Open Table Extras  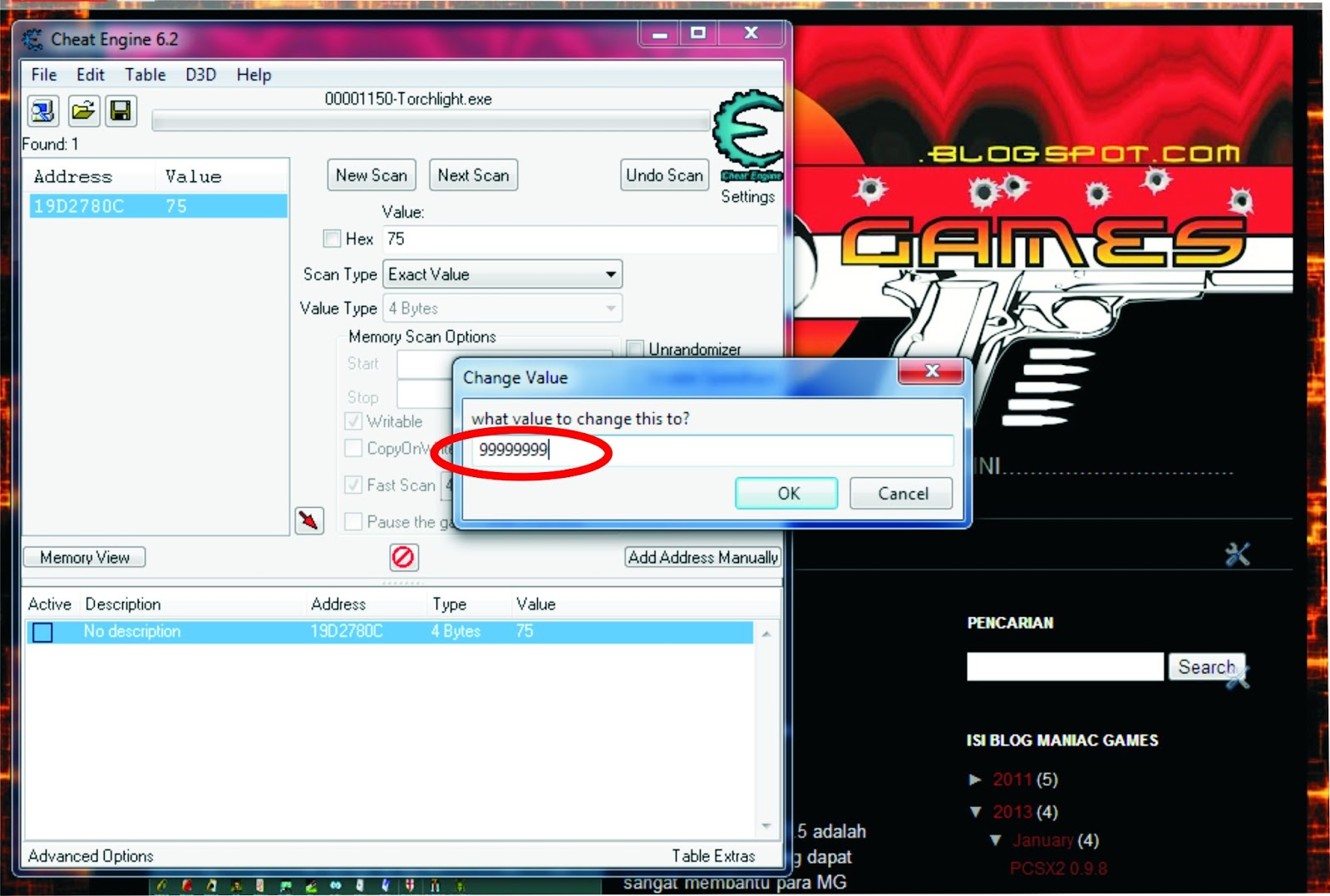713,855
